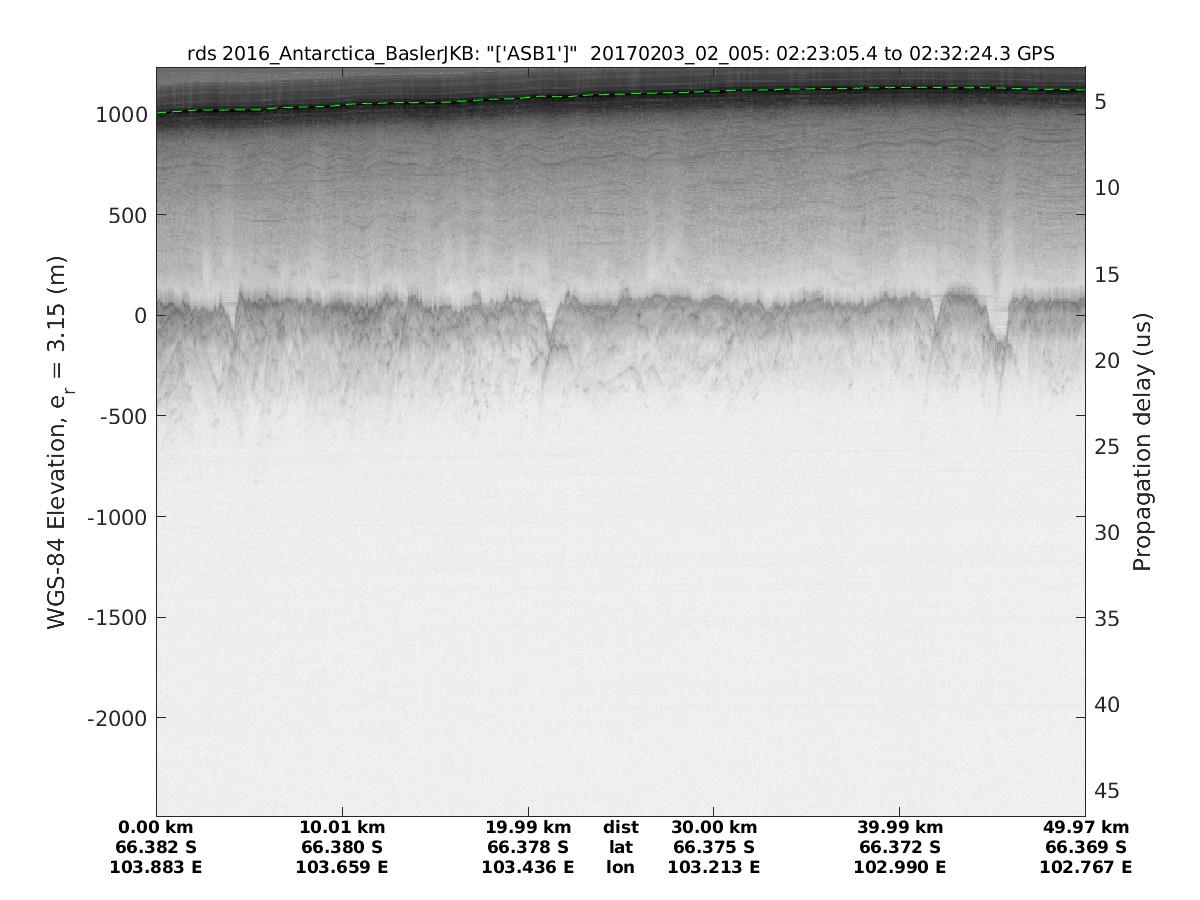Select the 1000 elevation tick label
This screenshot has width=1200, height=900.
pyautogui.click(x=122, y=115)
